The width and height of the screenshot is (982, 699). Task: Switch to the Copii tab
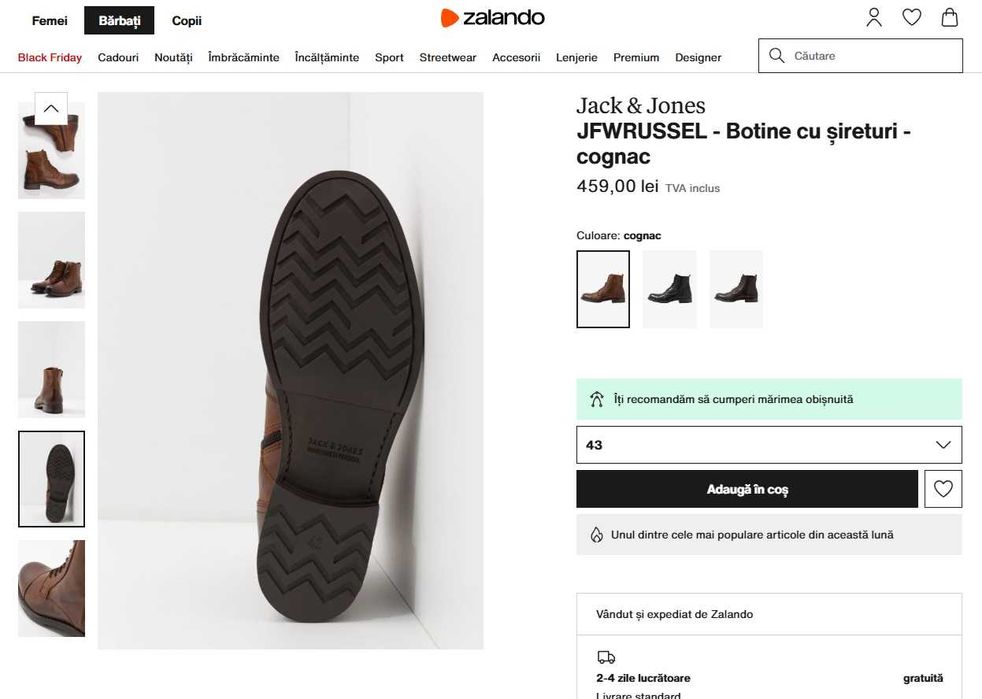(x=187, y=20)
